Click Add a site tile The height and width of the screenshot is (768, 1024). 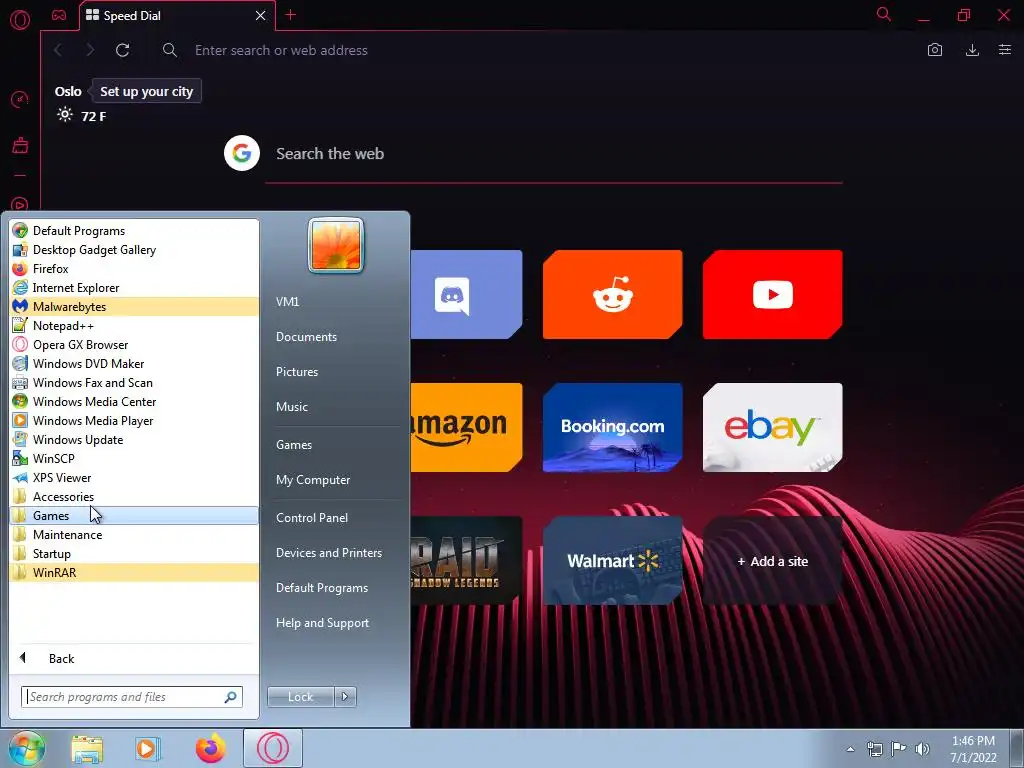tap(773, 560)
